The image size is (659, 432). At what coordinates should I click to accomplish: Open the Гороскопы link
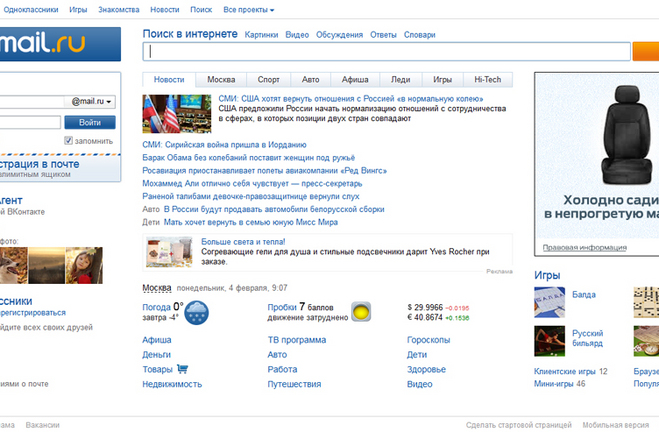click(428, 340)
